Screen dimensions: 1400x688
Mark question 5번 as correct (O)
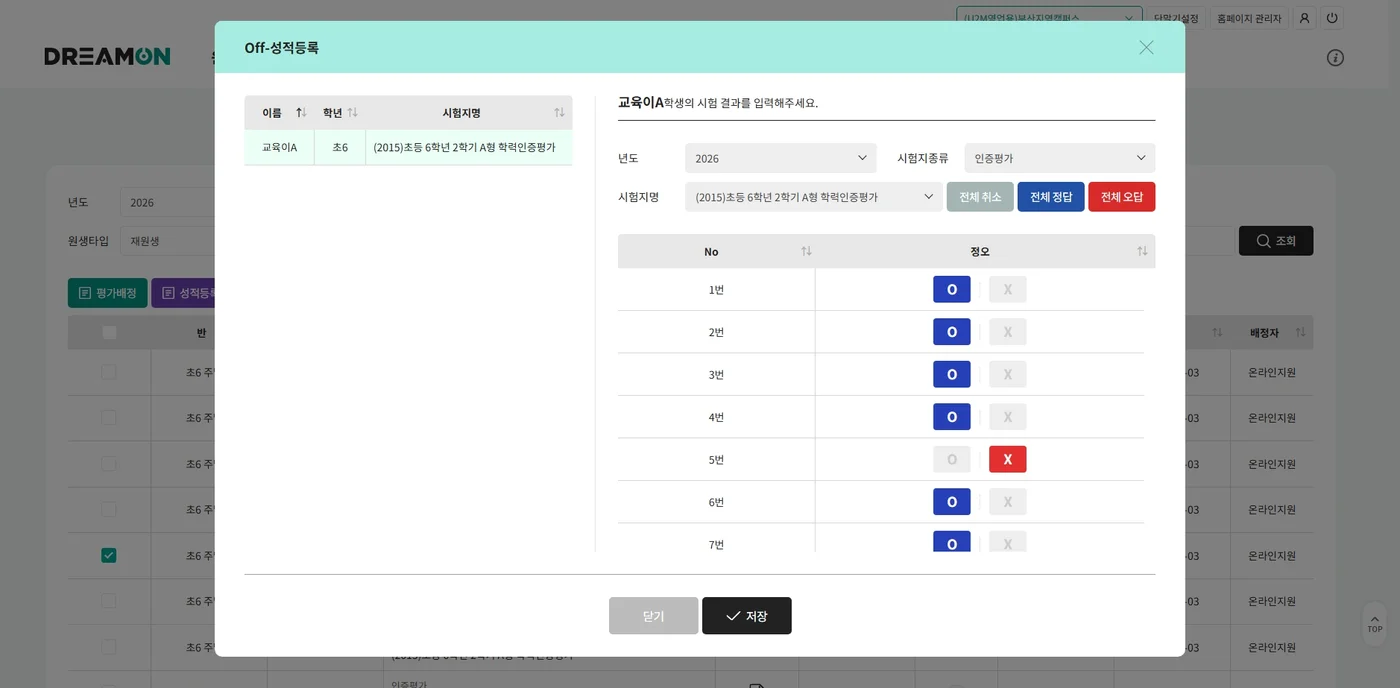point(952,460)
